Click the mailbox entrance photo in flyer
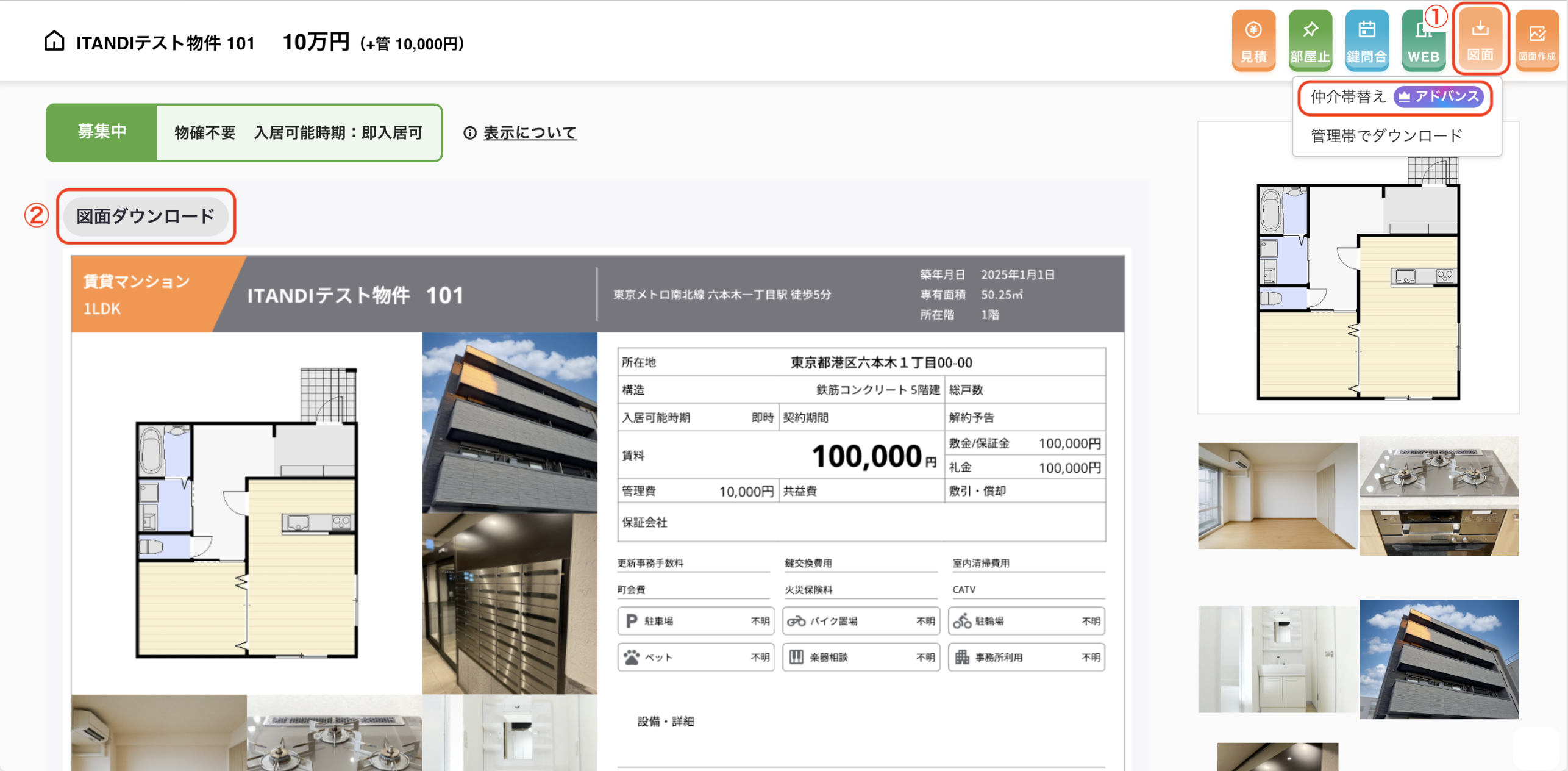 coord(510,603)
